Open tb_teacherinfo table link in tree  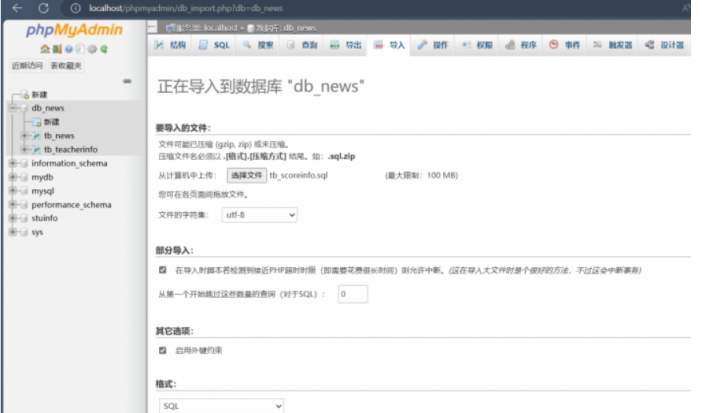click(x=71, y=150)
